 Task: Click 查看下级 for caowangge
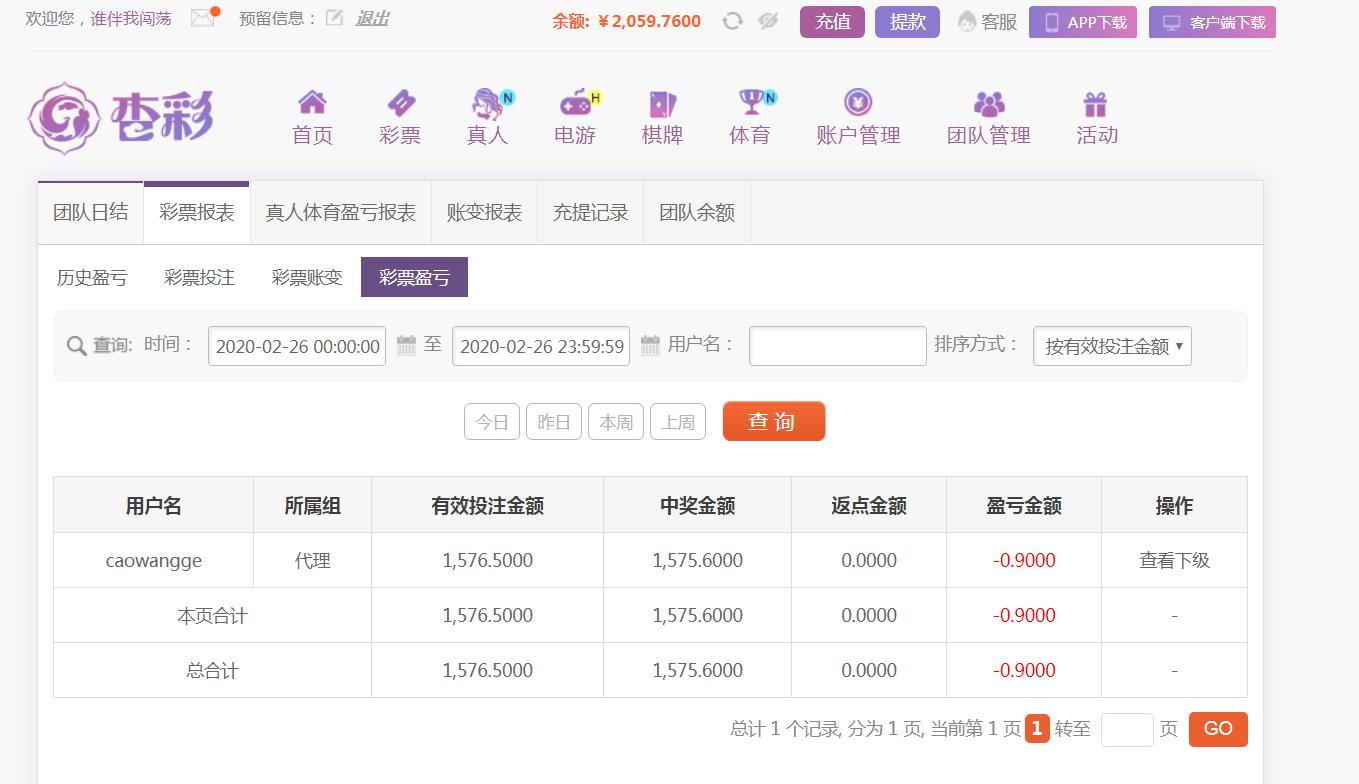point(1174,561)
